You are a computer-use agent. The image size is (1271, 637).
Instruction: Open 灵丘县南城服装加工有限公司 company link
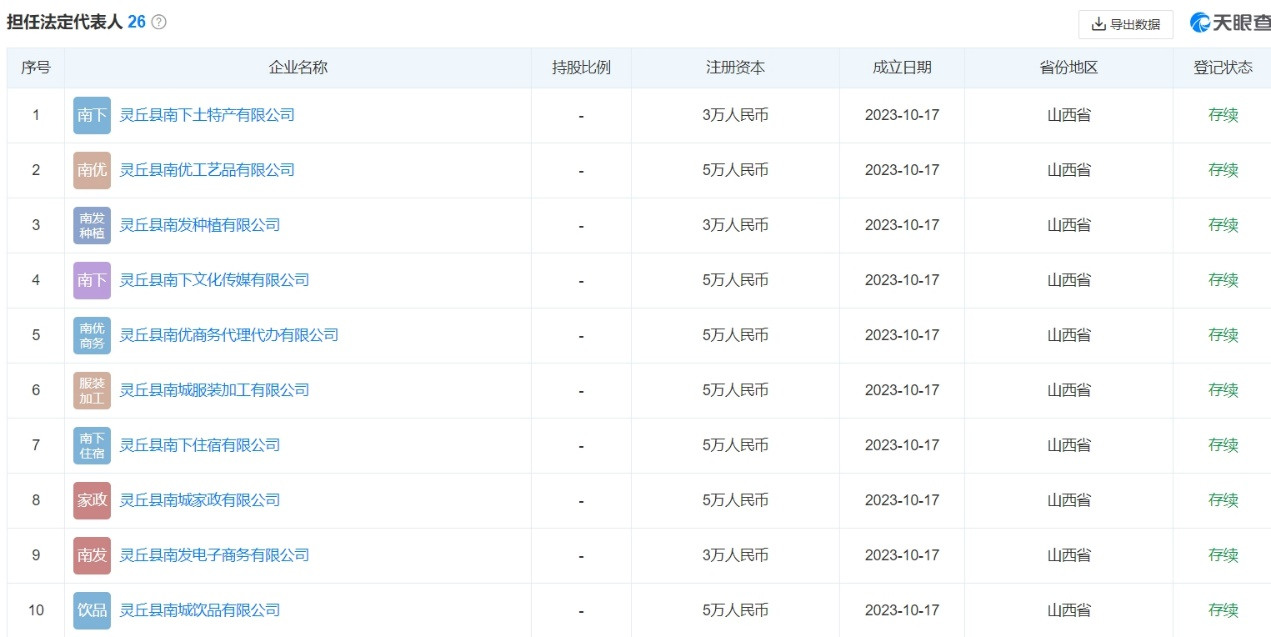(x=214, y=390)
